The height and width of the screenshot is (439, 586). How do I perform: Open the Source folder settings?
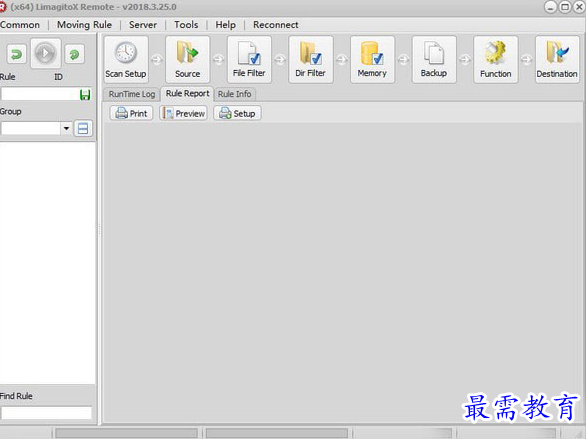pos(188,59)
